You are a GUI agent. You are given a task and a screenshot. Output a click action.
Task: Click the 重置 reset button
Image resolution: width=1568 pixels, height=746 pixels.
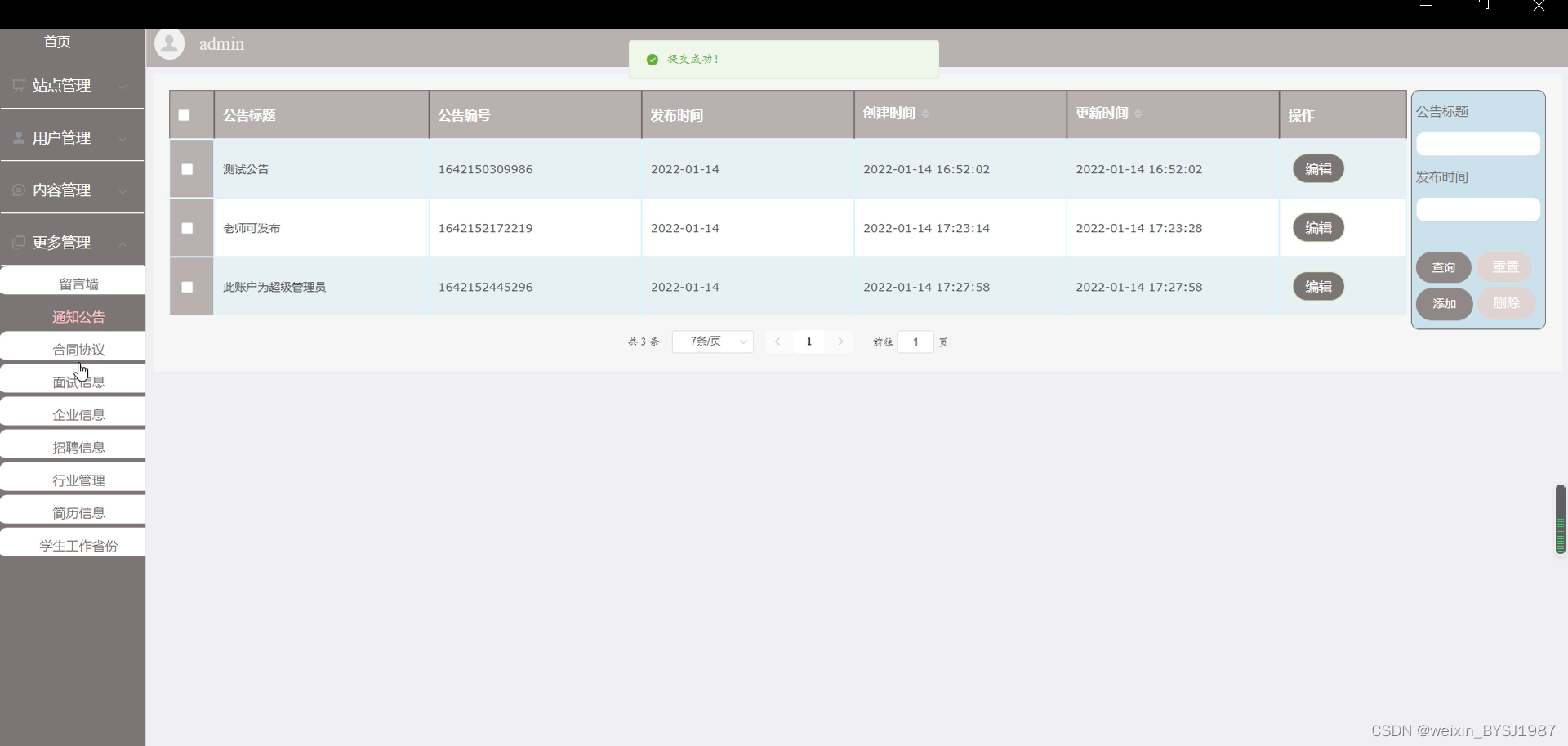1505,267
